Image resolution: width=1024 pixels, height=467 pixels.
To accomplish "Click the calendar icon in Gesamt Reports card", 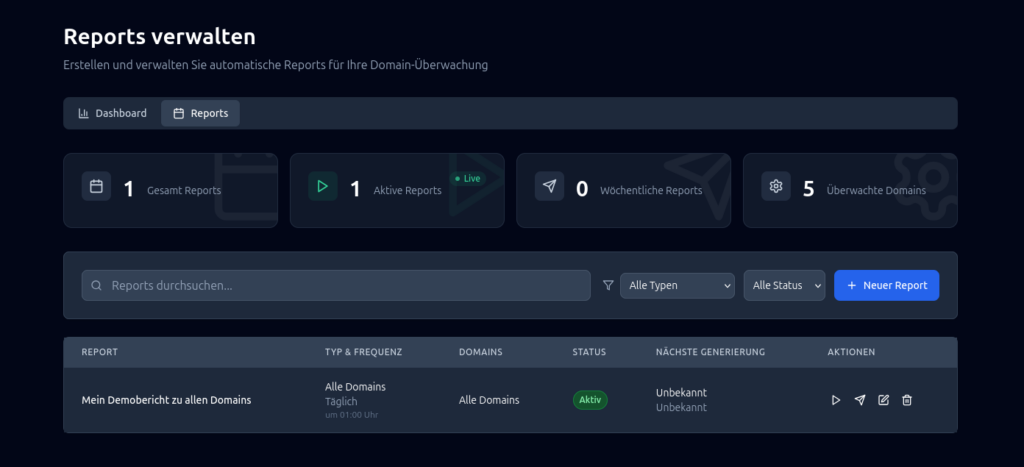I will coord(97,186).
